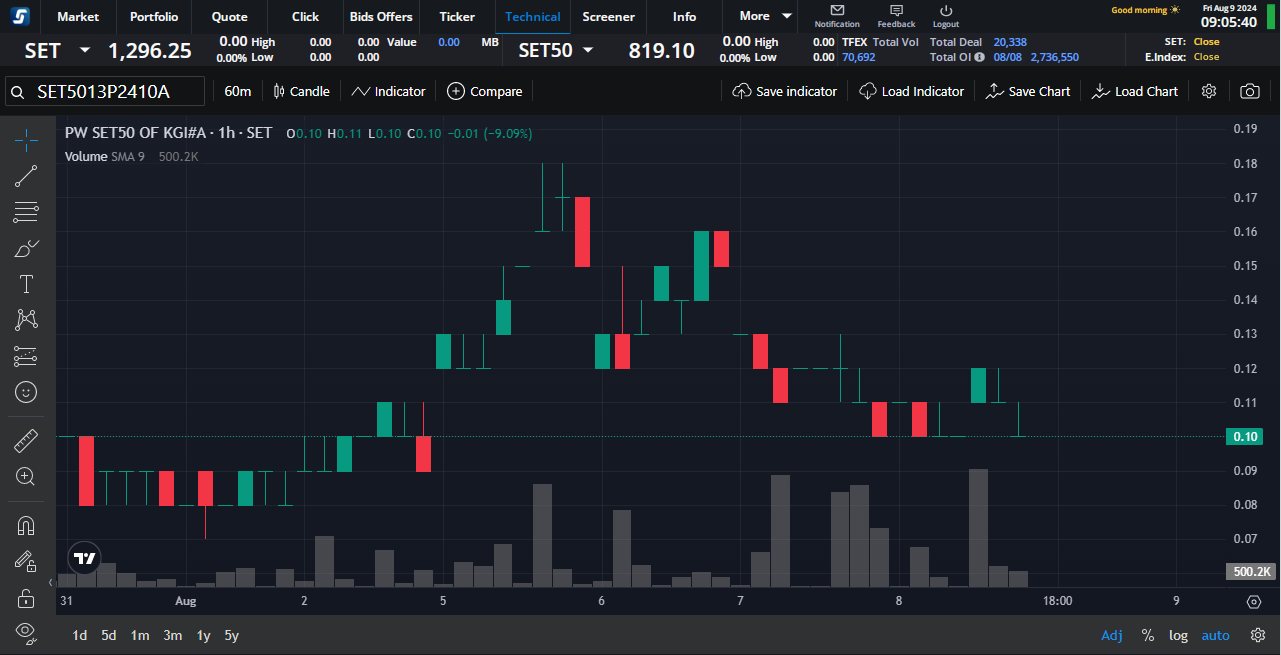Click the Load Indicator button

[x=911, y=91]
